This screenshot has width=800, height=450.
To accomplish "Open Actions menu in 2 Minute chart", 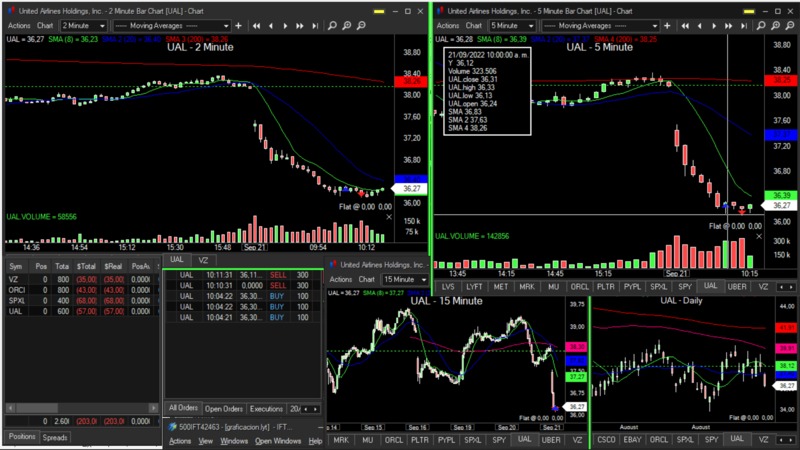I will (18, 25).
